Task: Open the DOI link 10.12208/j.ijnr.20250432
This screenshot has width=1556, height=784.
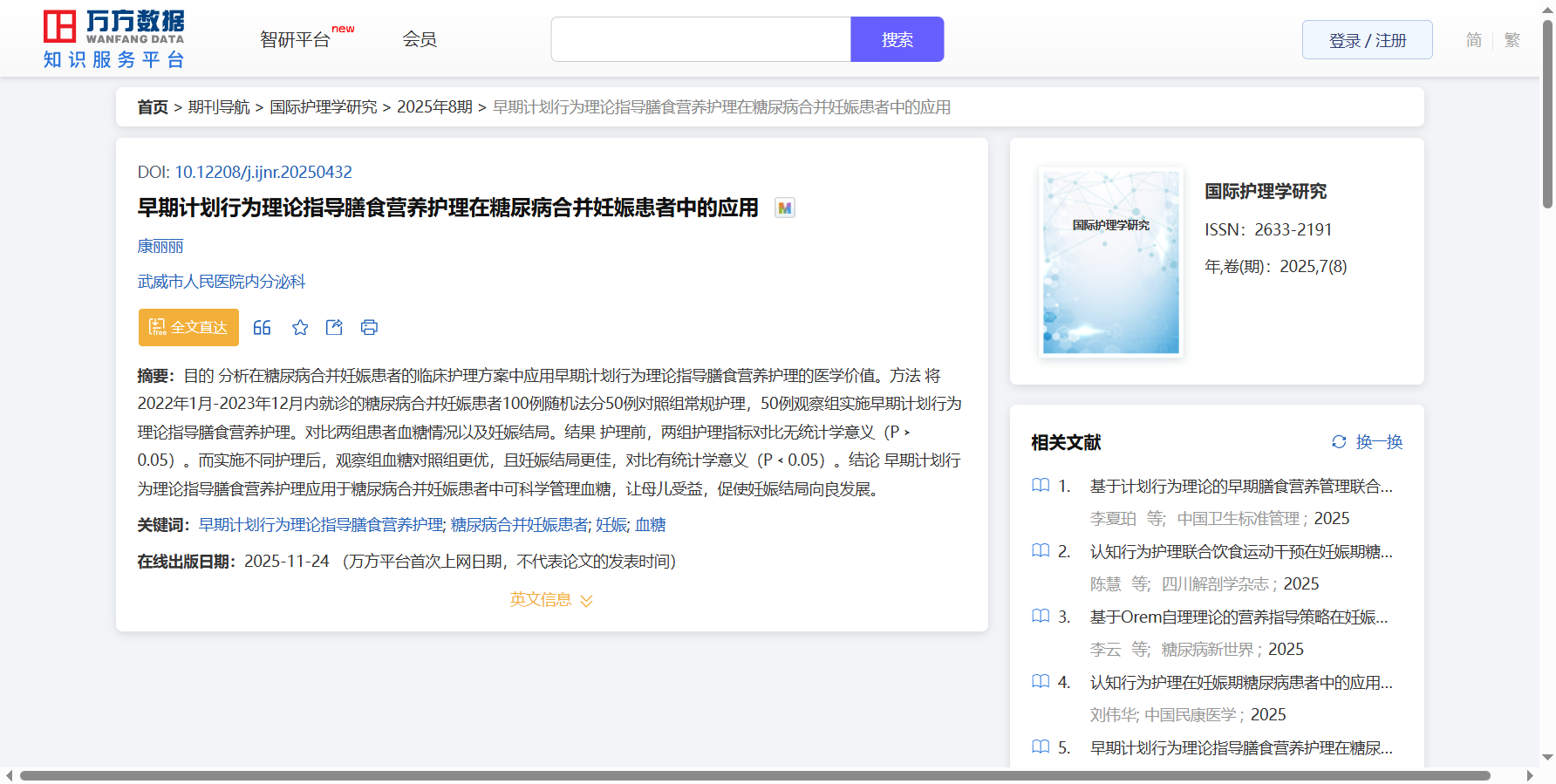Action: [x=263, y=173]
